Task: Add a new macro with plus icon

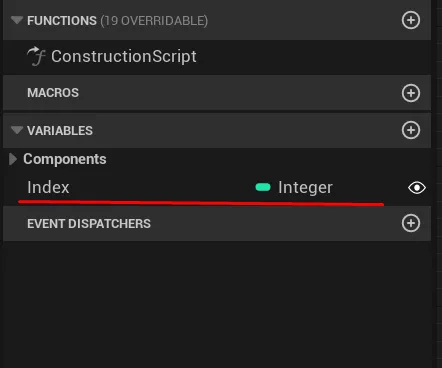Action: (x=411, y=93)
